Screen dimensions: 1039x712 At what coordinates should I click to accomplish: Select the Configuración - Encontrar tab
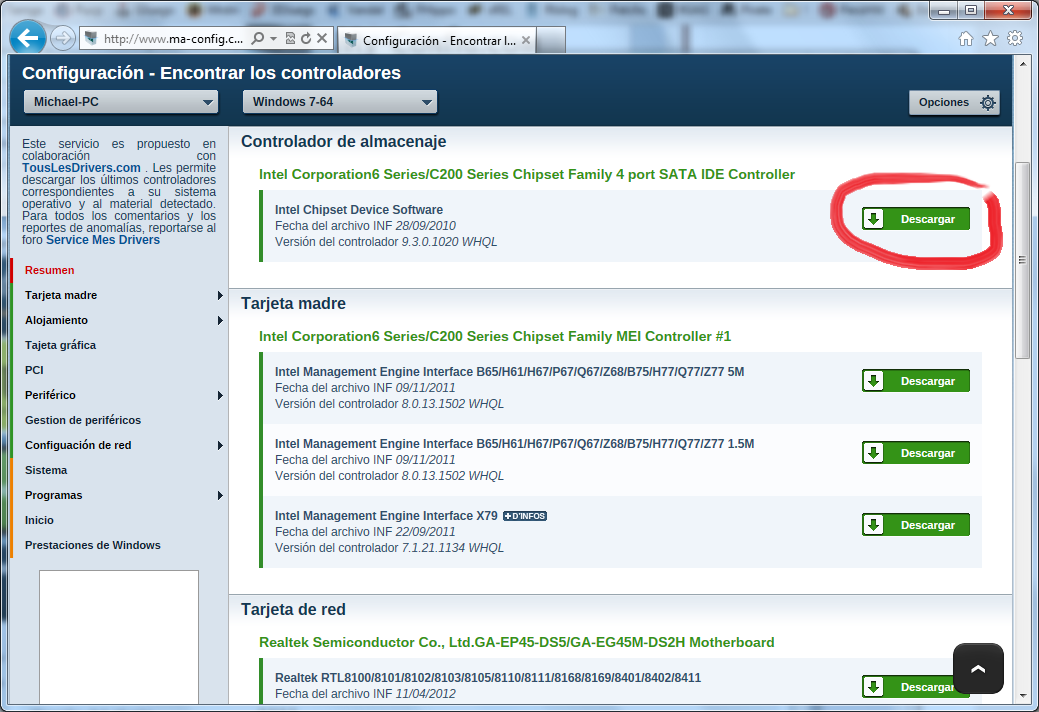pos(437,40)
